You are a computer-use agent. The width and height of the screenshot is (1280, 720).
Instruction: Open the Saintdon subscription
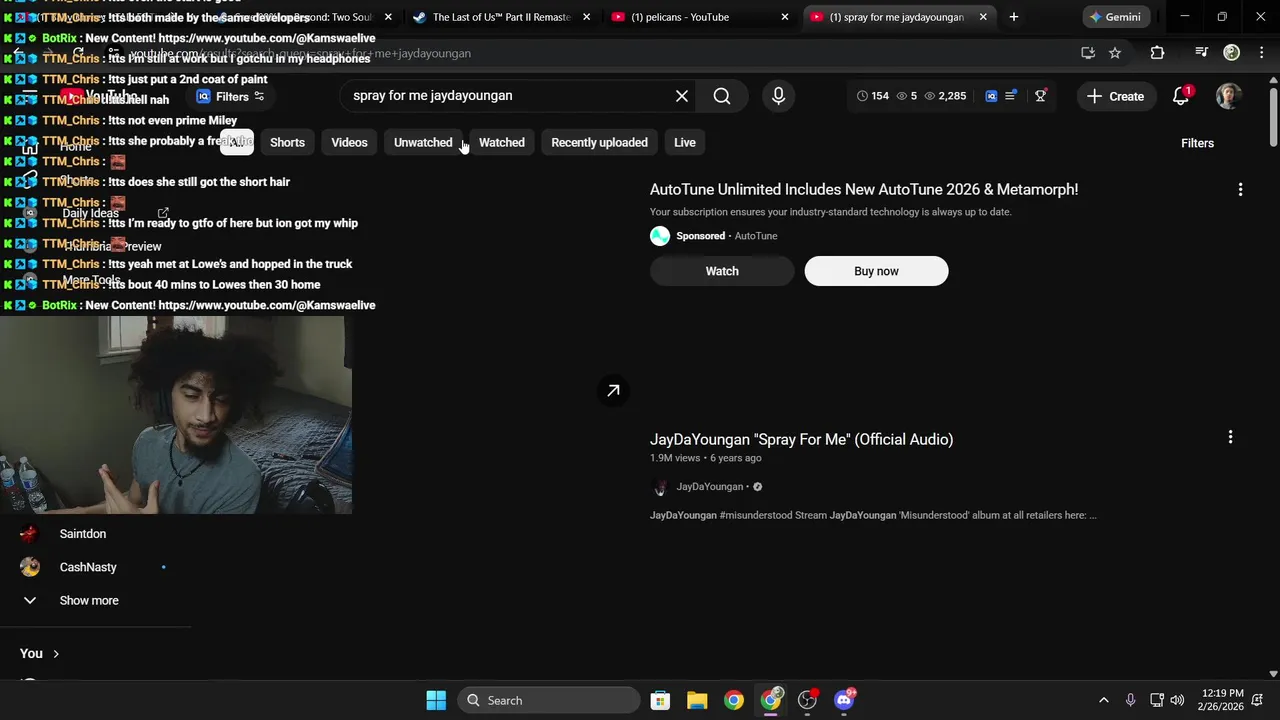pyautogui.click(x=83, y=534)
